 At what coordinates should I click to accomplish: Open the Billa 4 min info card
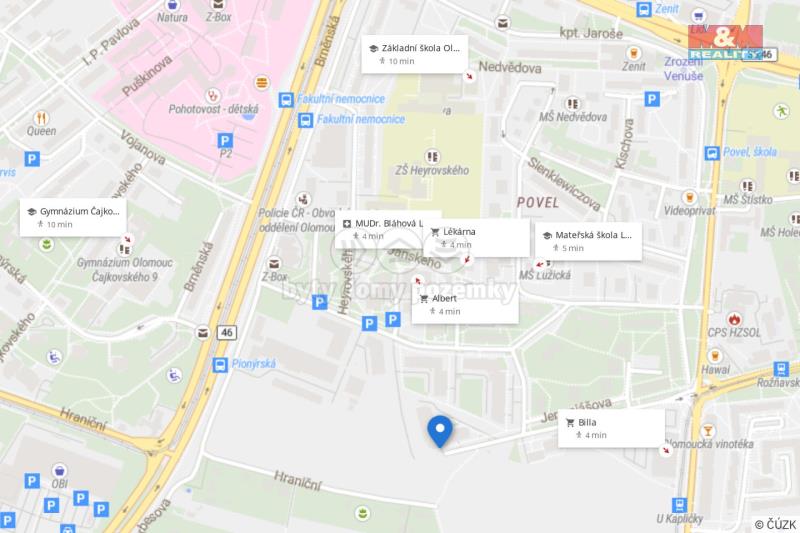(x=611, y=428)
